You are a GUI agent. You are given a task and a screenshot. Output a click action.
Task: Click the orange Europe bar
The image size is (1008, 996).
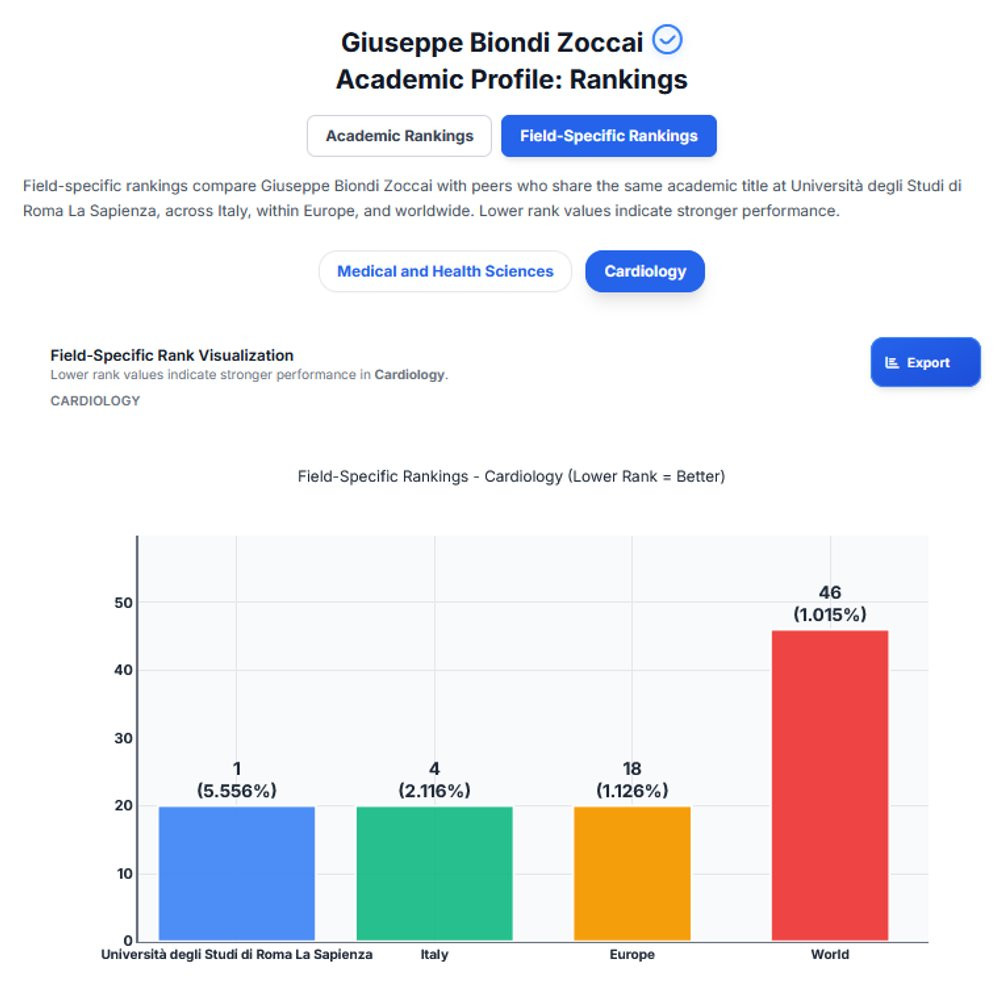632,873
